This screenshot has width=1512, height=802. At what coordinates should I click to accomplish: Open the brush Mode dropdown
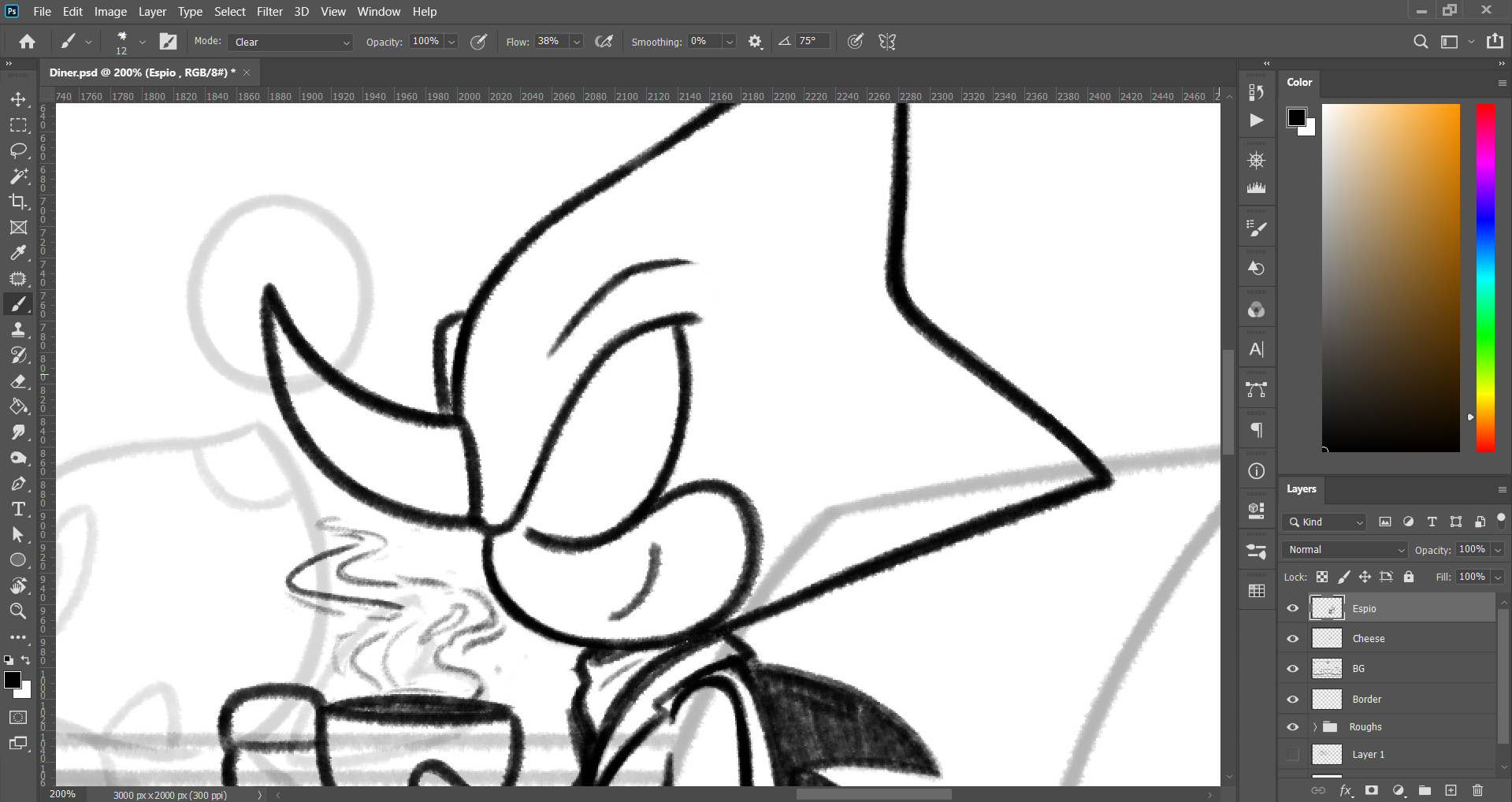point(290,43)
